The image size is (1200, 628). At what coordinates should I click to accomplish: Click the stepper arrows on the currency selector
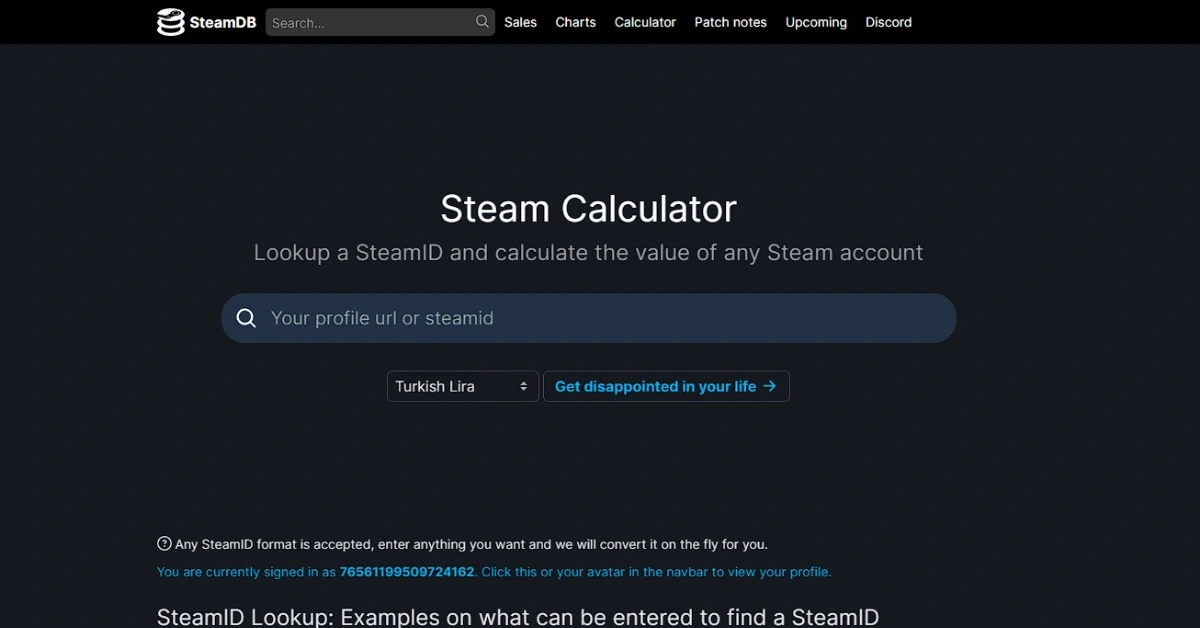524,386
